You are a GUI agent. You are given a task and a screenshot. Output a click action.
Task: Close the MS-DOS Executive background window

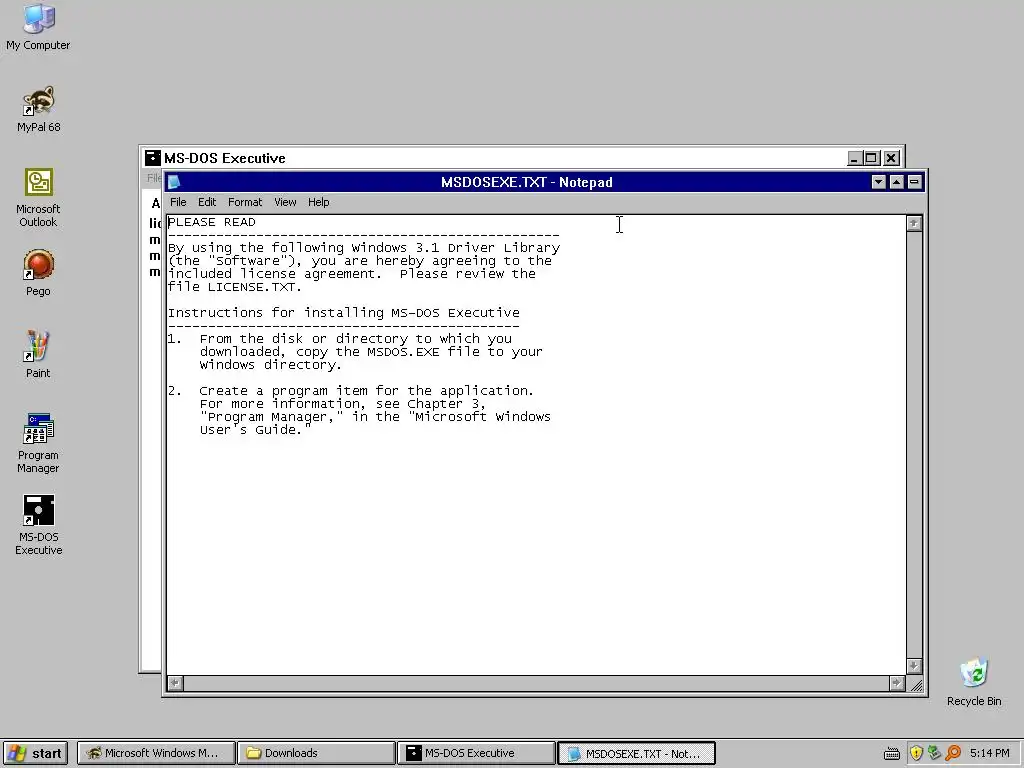click(x=891, y=158)
